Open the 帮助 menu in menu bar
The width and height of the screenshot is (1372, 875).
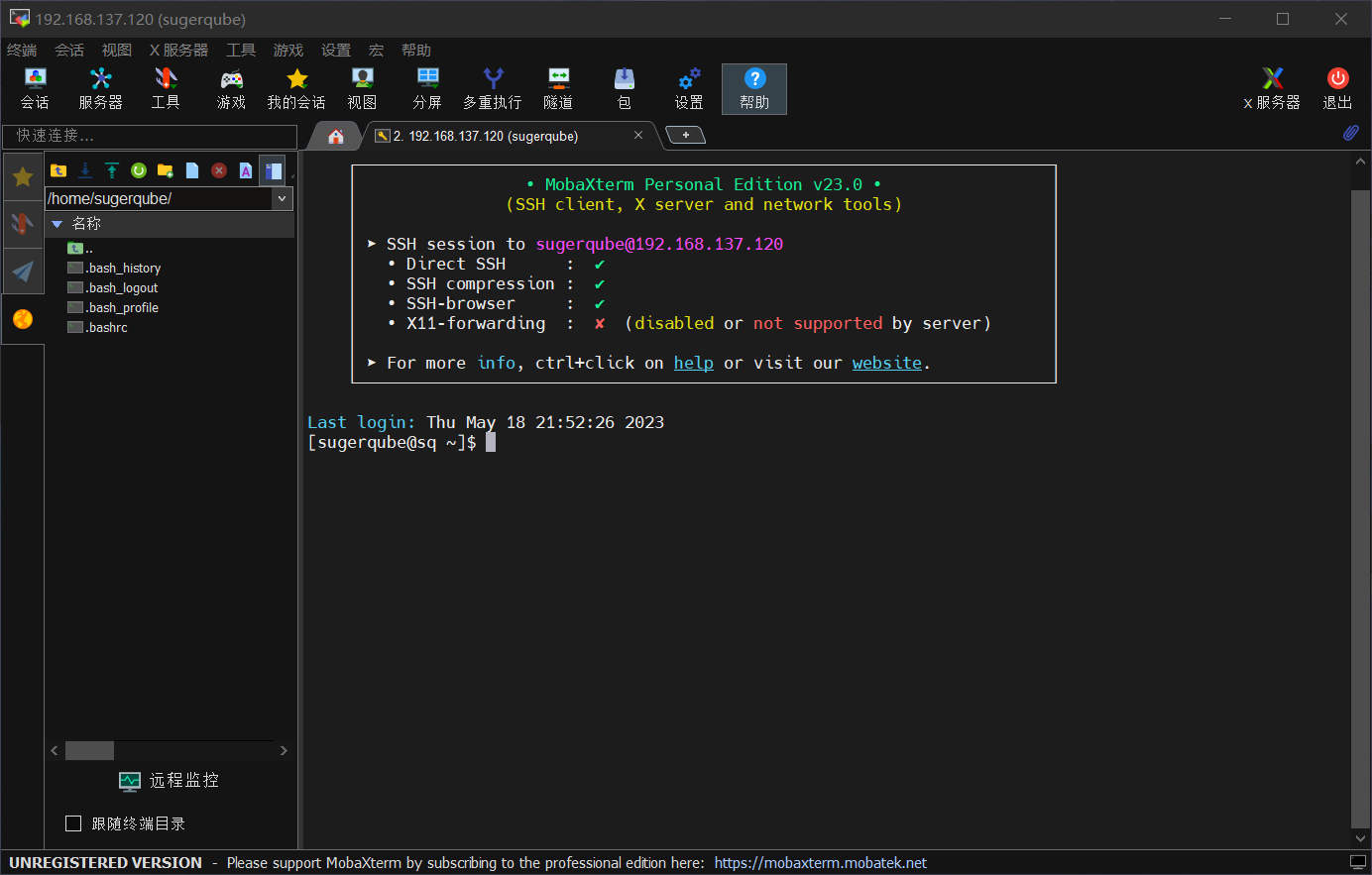416,51
